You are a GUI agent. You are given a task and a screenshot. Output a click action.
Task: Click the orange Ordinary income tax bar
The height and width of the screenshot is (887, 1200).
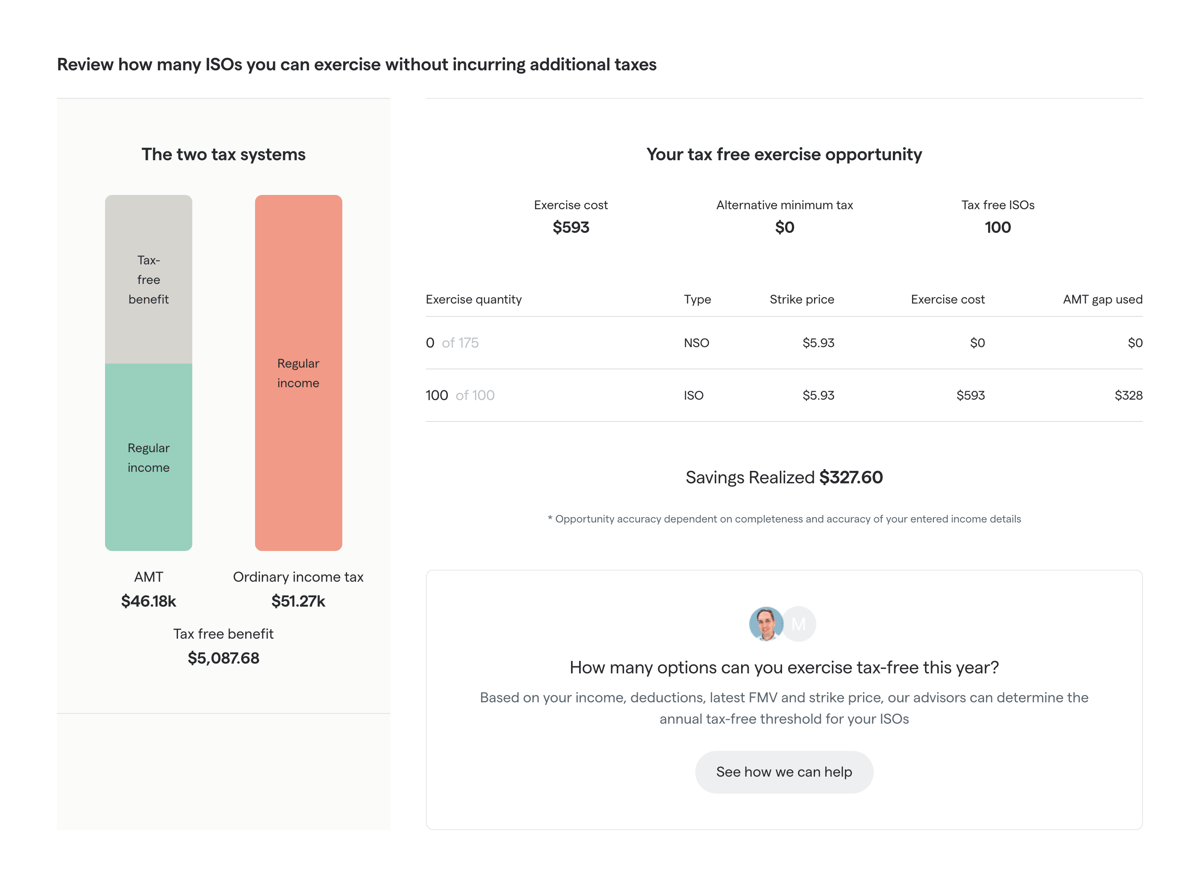tap(298, 372)
